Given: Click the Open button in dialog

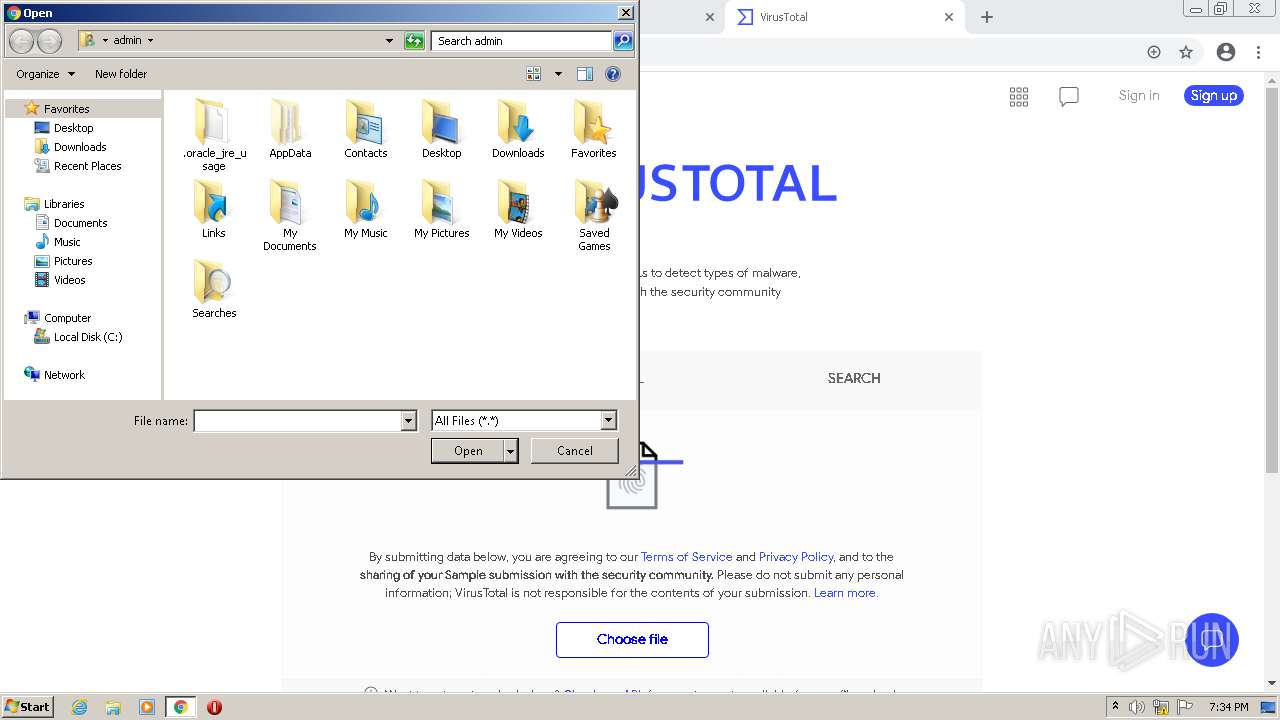Looking at the screenshot, I should [468, 452].
